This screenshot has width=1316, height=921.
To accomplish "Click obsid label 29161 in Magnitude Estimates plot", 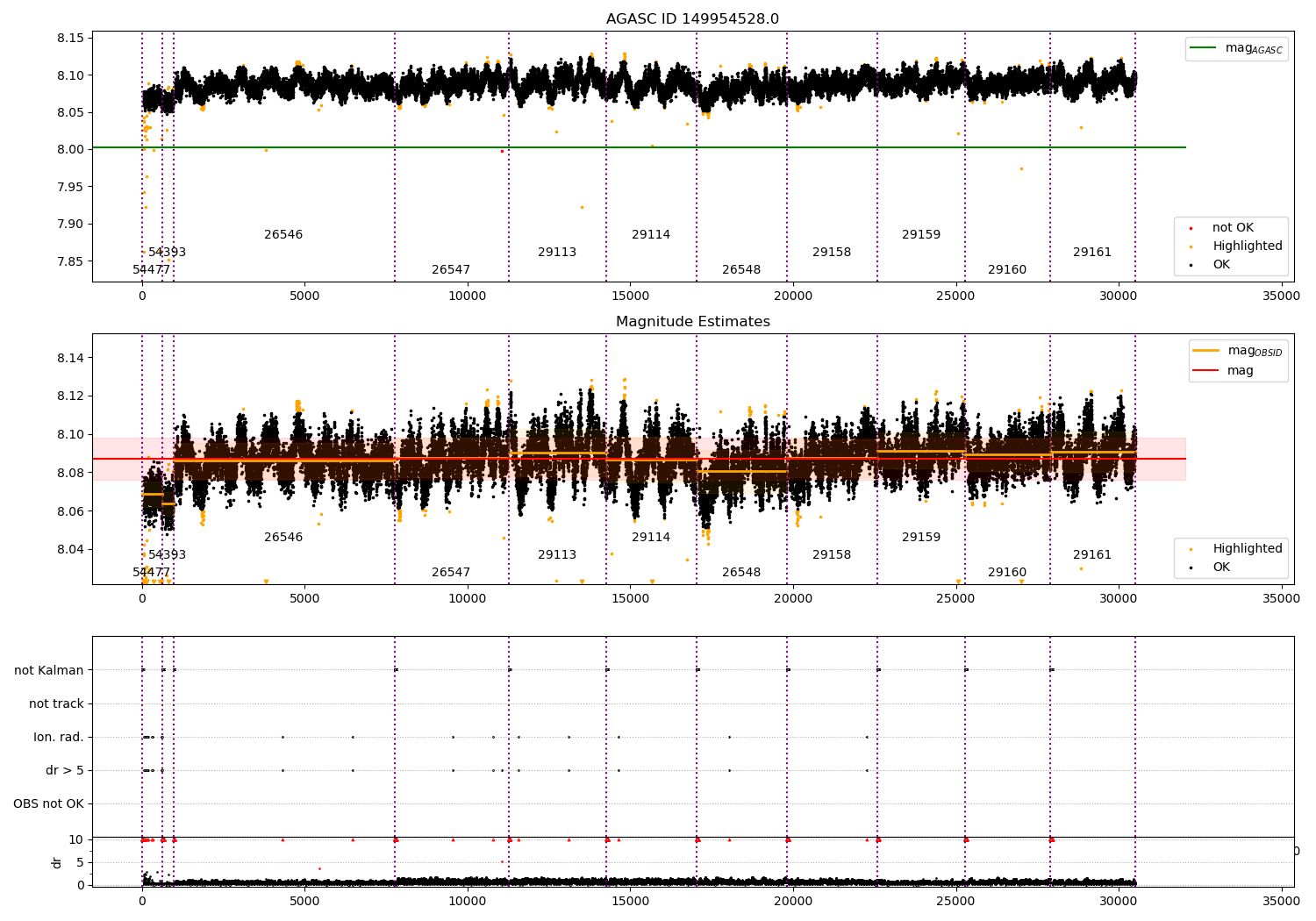I will click(1092, 555).
